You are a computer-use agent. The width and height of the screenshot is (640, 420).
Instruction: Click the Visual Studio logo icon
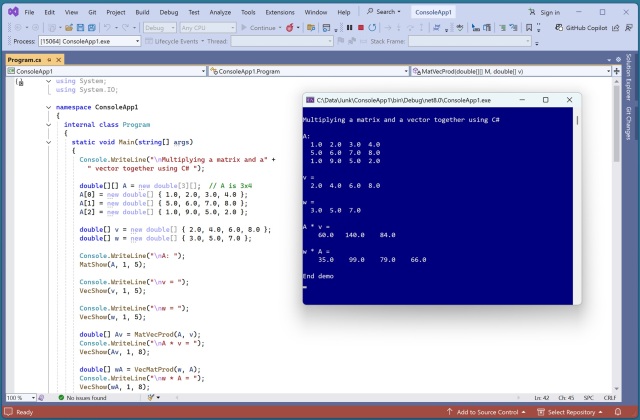(x=13, y=12)
